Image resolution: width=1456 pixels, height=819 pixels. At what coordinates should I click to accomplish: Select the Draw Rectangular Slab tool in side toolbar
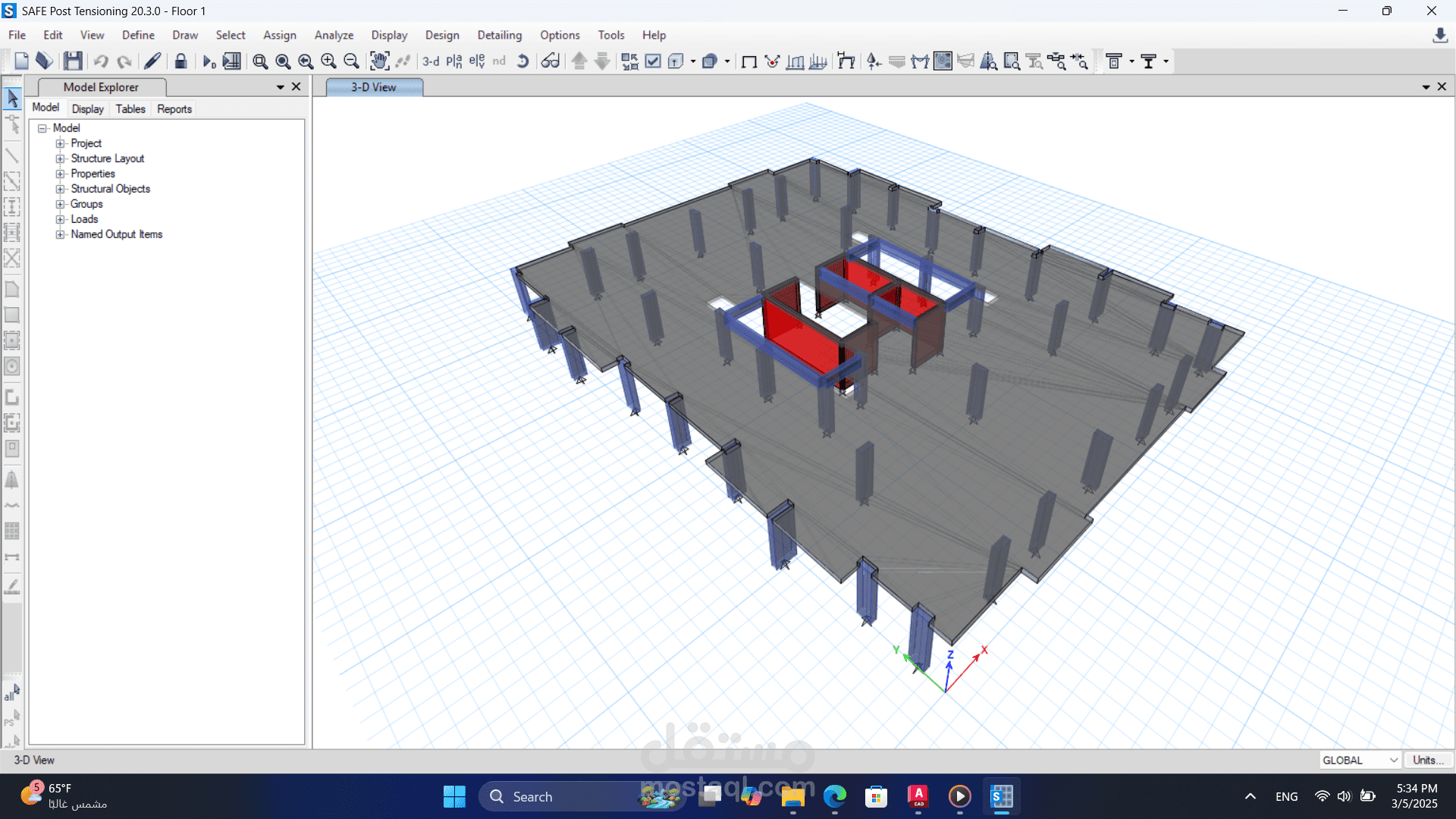pyautogui.click(x=12, y=315)
